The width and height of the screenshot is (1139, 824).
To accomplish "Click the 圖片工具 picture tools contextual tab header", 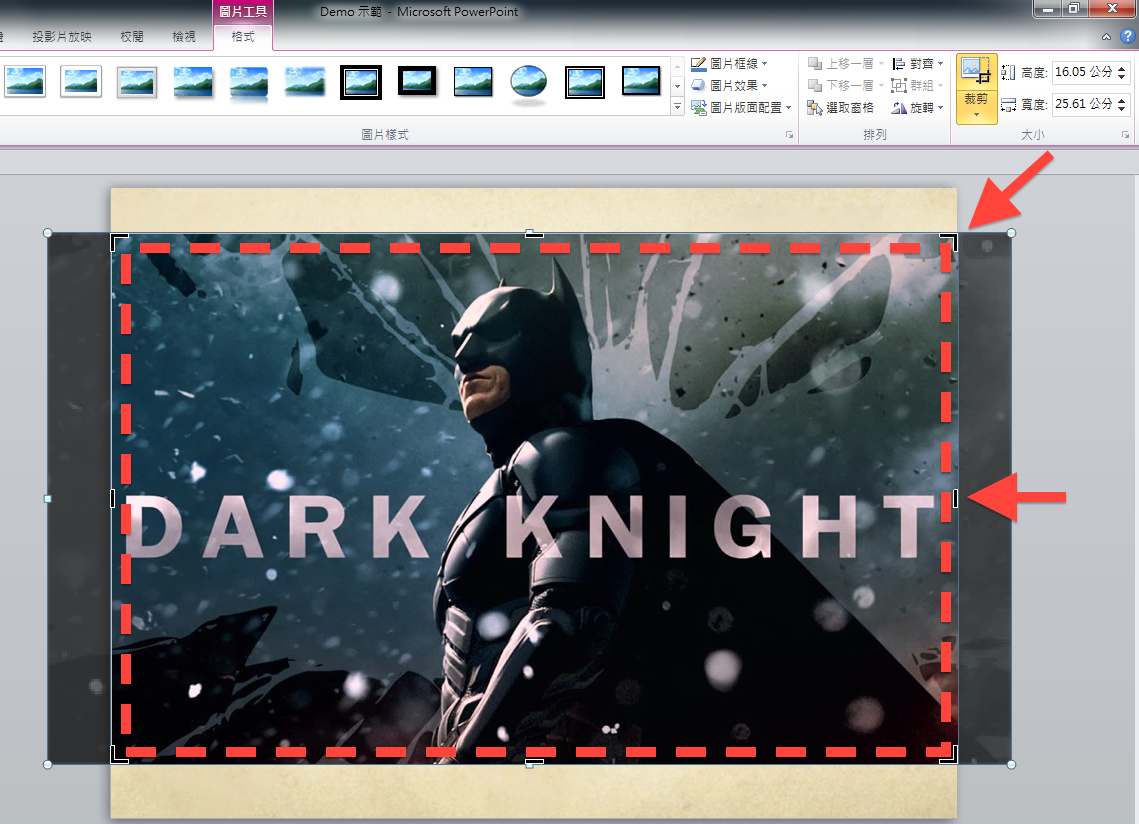I will click(243, 12).
